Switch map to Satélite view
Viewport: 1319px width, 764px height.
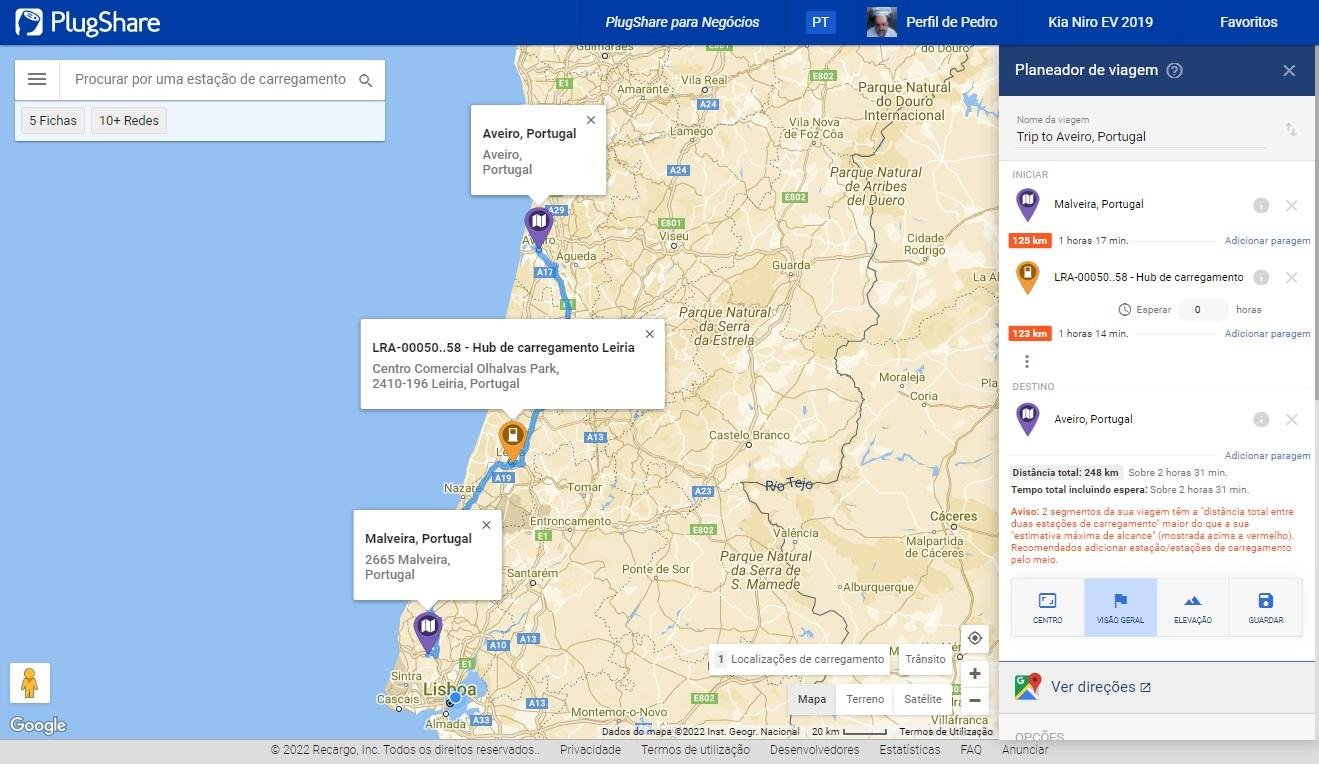tap(922, 699)
